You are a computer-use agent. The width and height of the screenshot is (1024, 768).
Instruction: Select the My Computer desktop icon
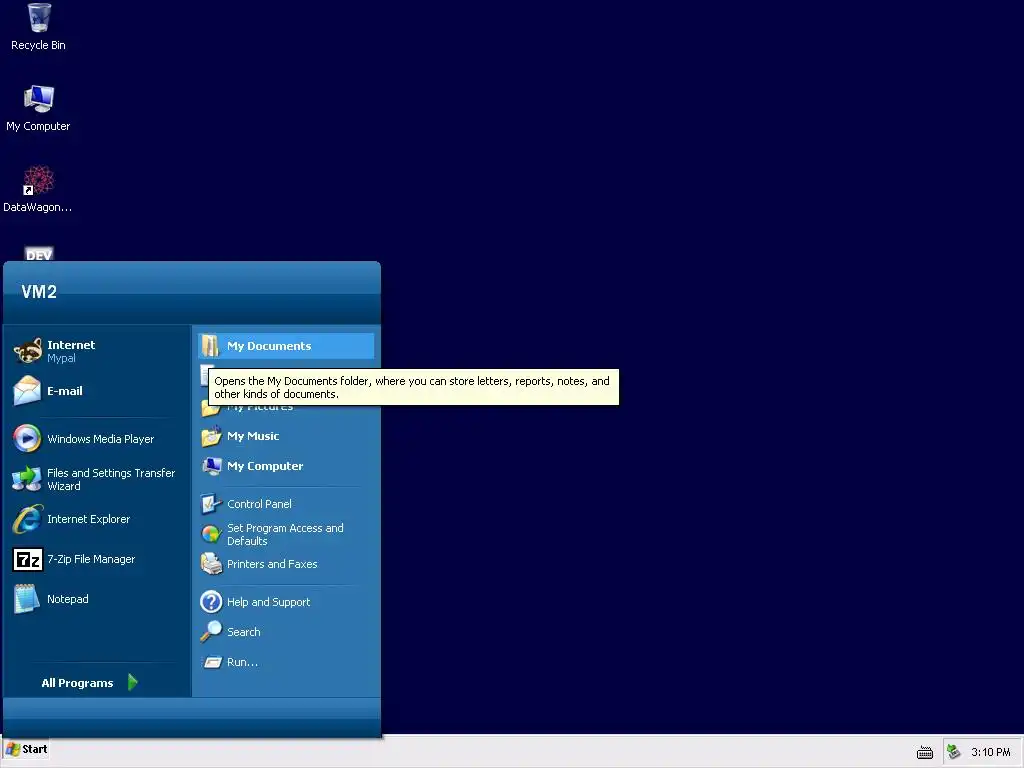click(x=39, y=99)
